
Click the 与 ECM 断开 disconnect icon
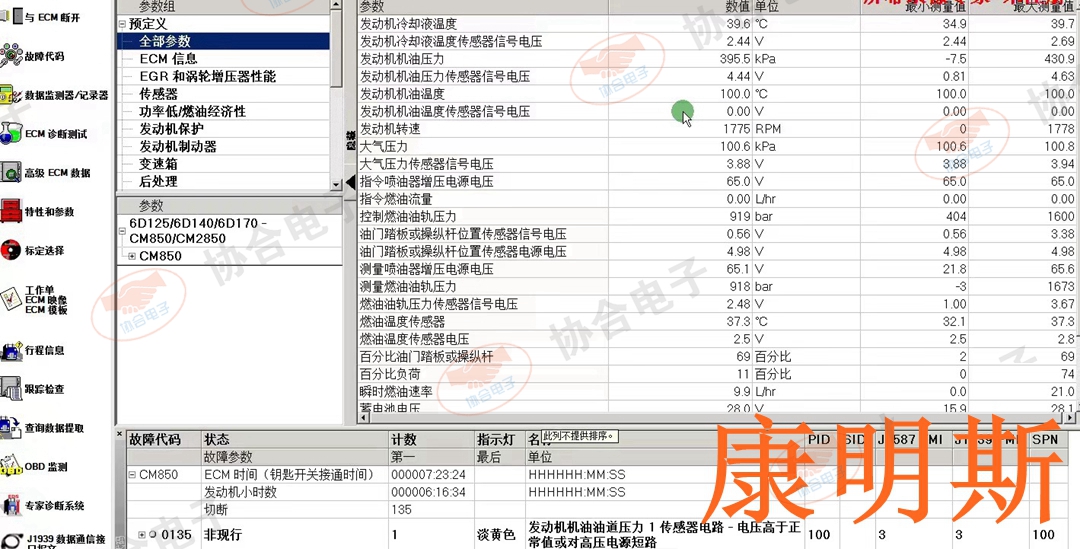(12, 15)
